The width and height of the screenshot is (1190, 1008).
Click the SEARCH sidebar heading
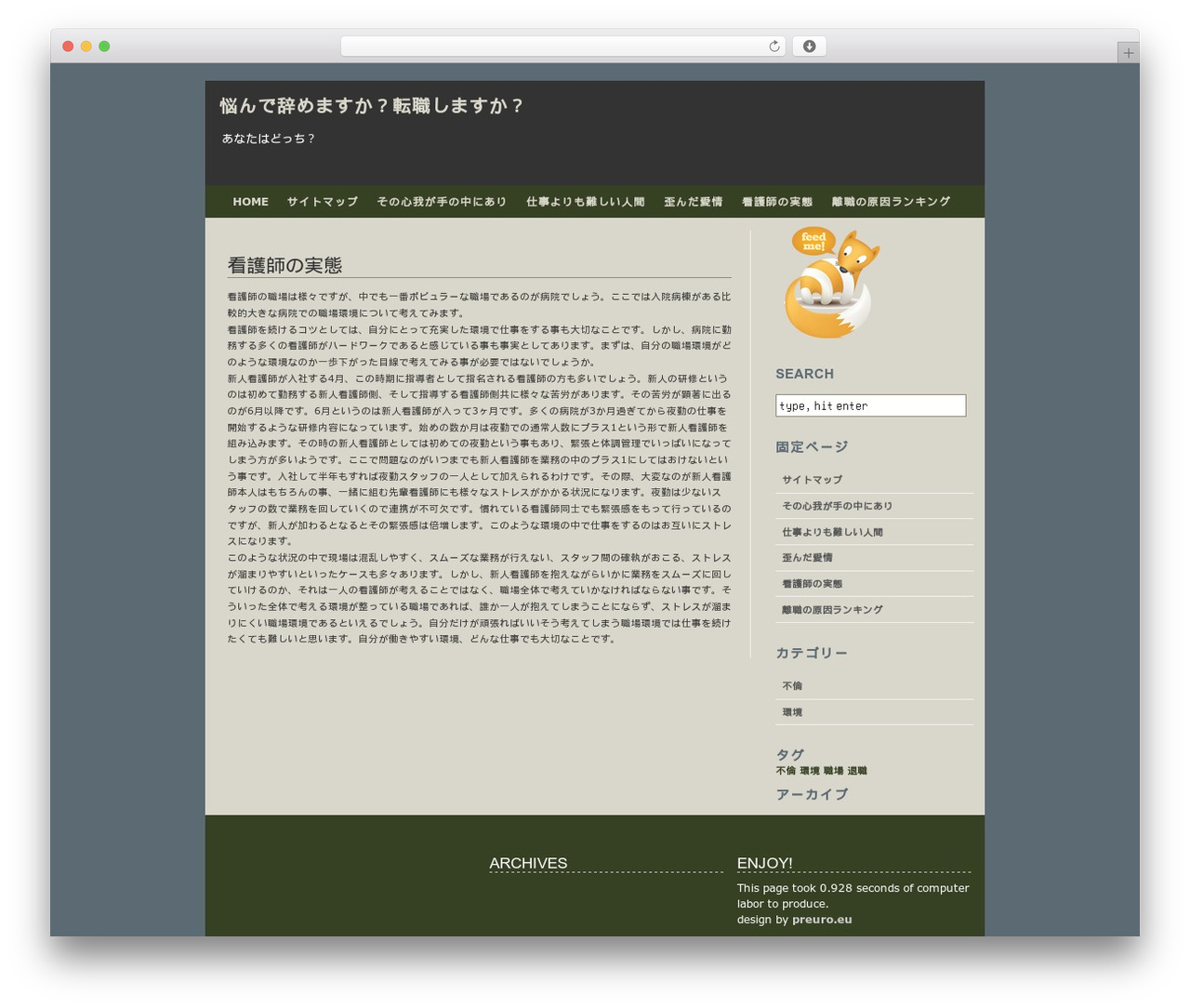pyautogui.click(x=805, y=374)
